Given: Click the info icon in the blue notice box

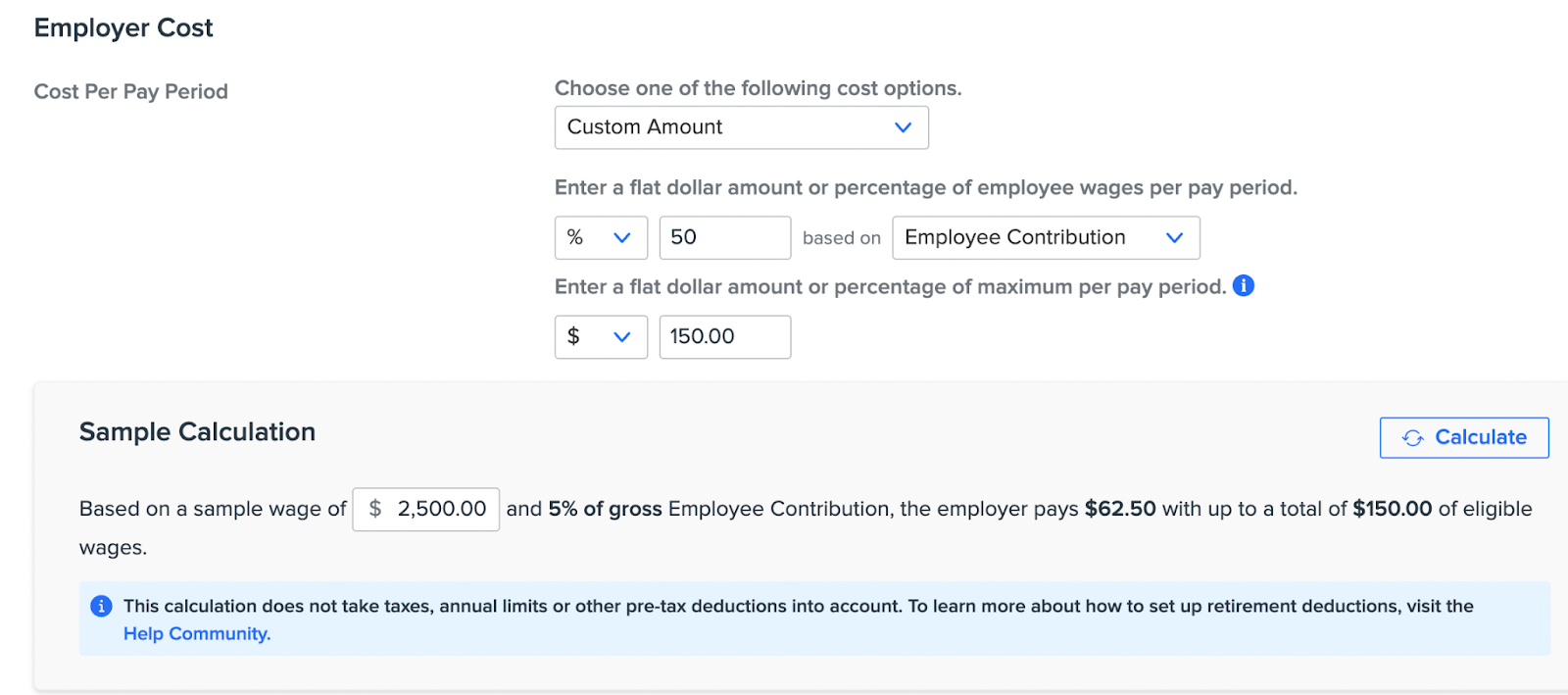Looking at the screenshot, I should click(x=101, y=606).
